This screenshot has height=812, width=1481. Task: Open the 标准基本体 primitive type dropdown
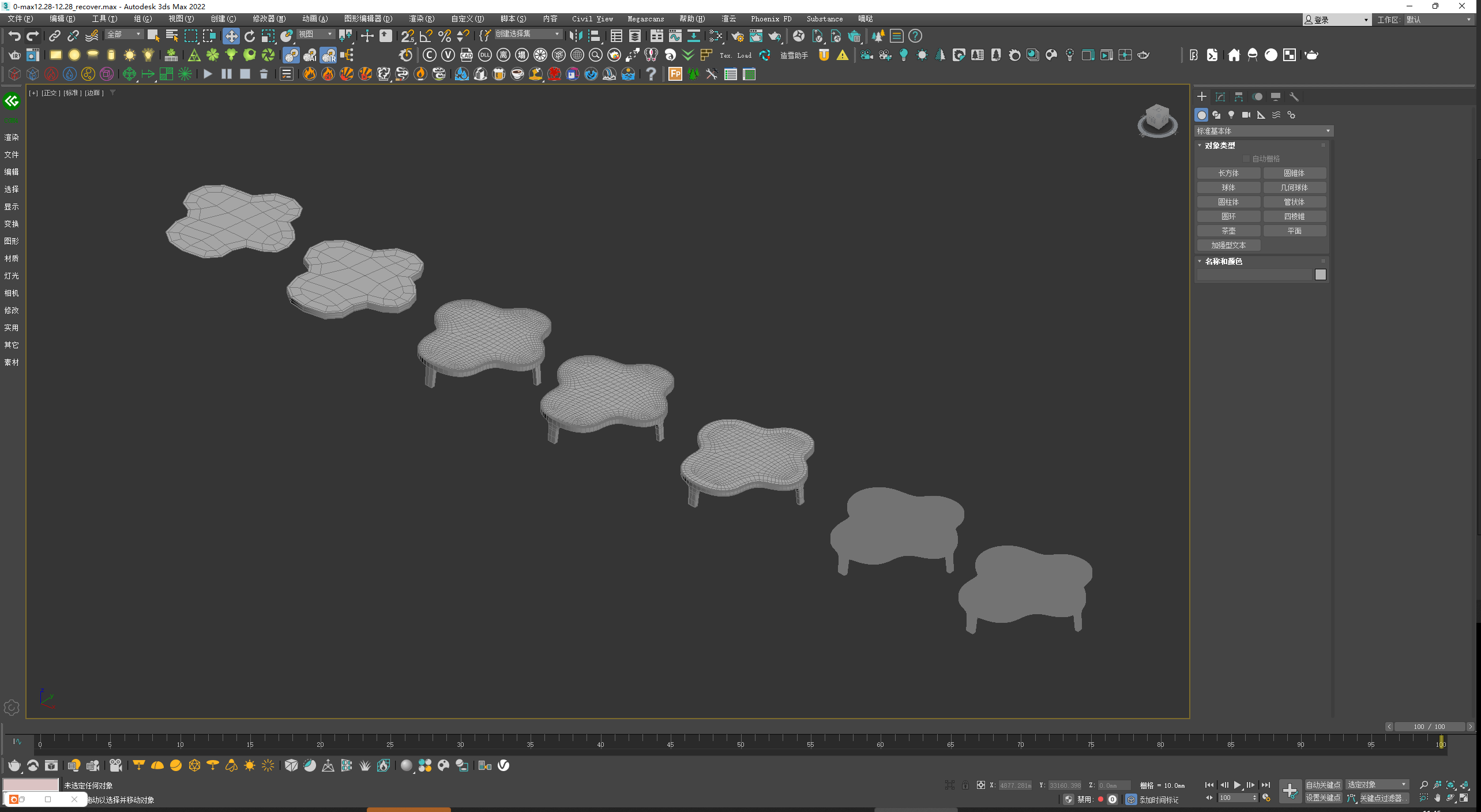(1263, 131)
